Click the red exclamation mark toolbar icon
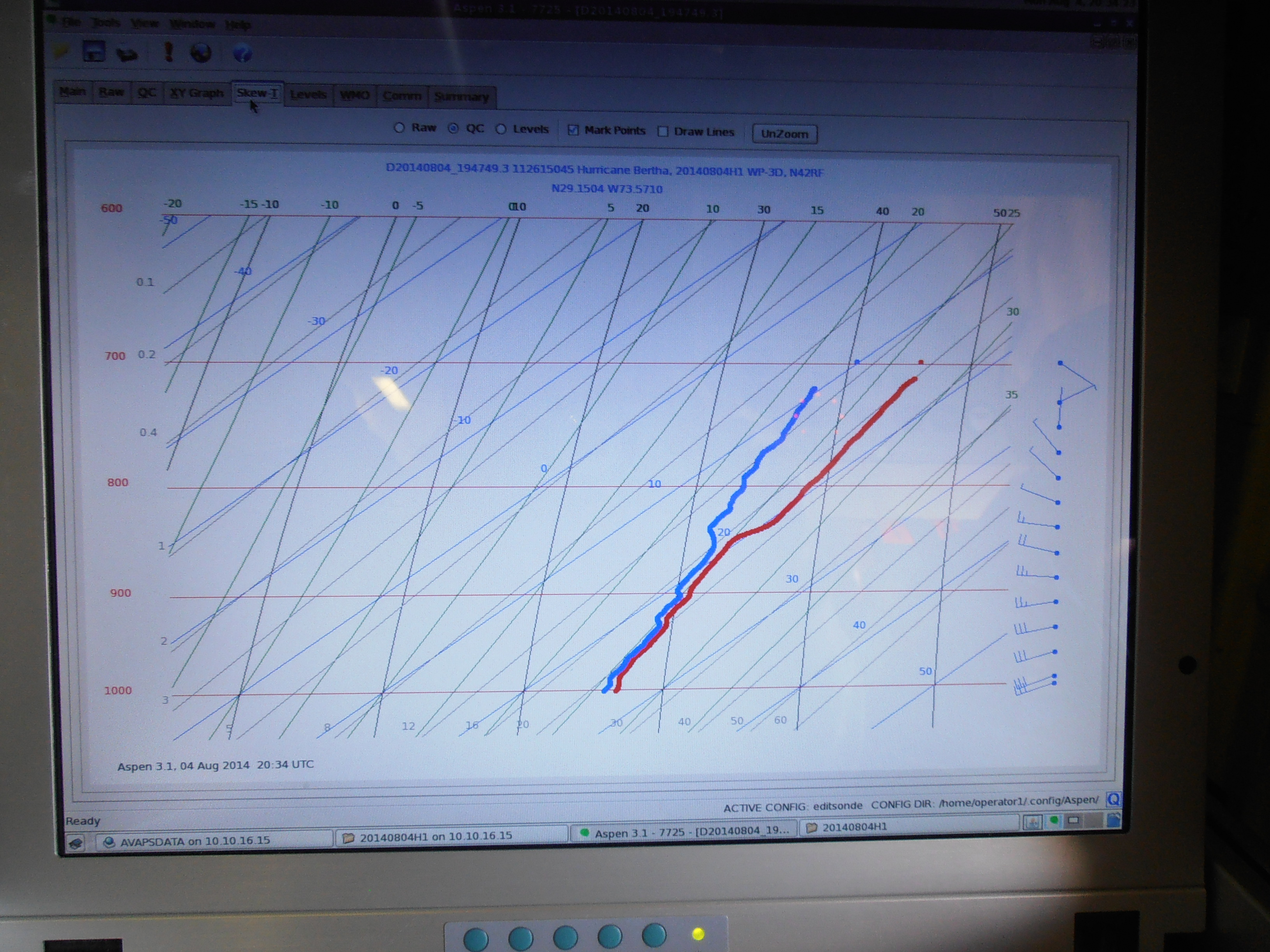This screenshot has width=1270, height=952. [x=168, y=52]
